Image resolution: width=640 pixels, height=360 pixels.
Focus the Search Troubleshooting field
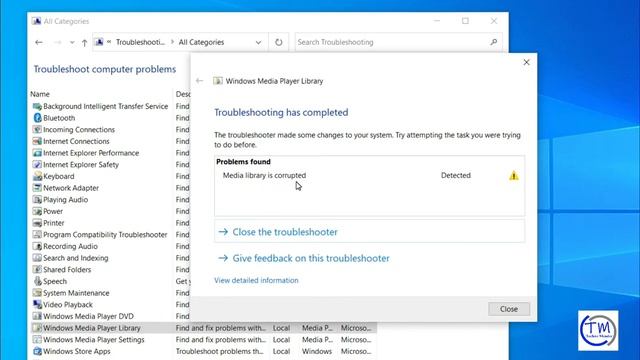click(x=398, y=42)
